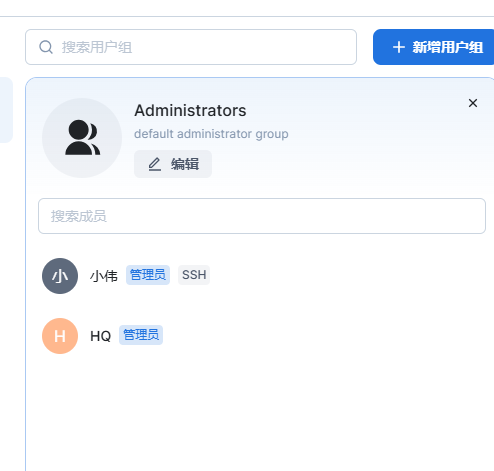Image resolution: width=494 pixels, height=471 pixels.
Task: Click the highlighted item in the left sidebar
Action: [x=6, y=110]
